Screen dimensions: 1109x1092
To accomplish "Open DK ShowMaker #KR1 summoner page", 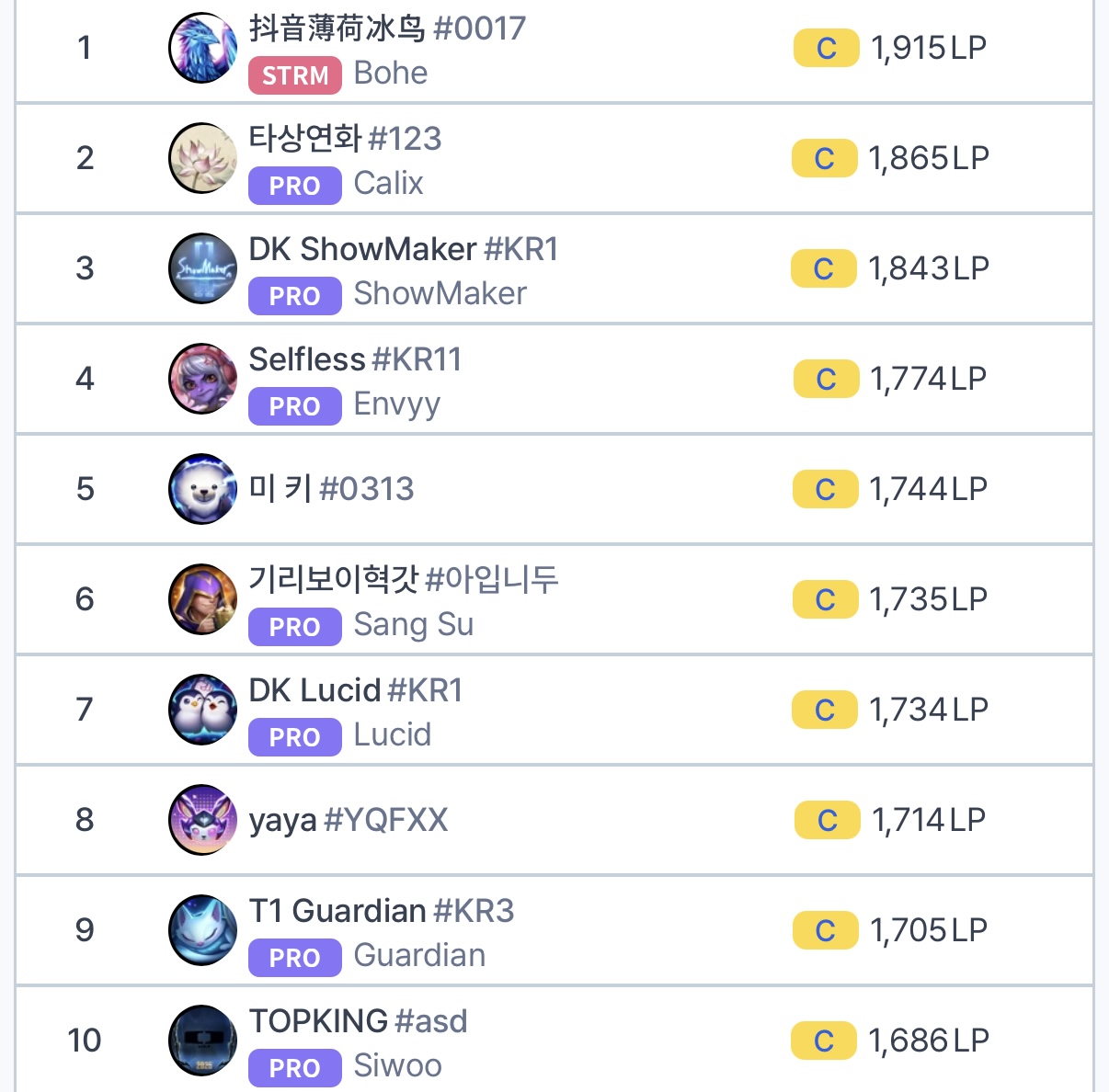I will (x=403, y=250).
